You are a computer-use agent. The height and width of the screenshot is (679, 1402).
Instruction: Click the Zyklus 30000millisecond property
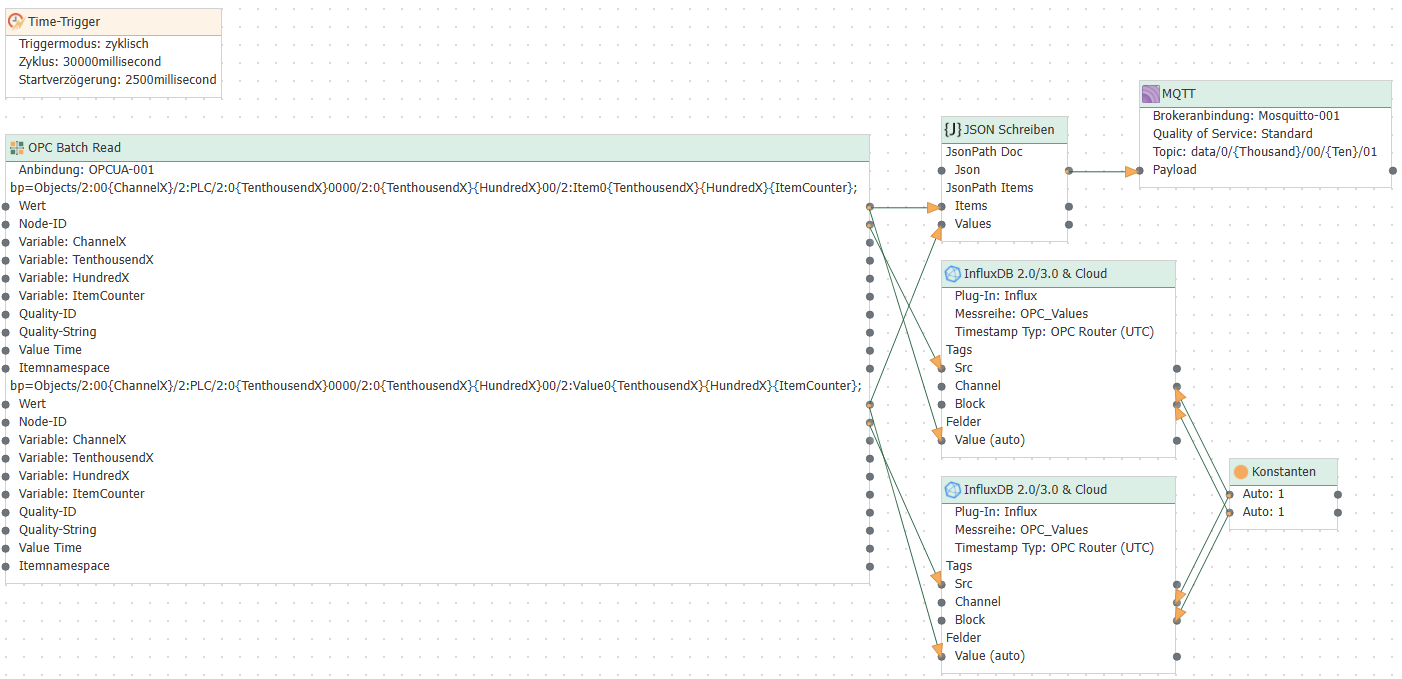tap(90, 62)
